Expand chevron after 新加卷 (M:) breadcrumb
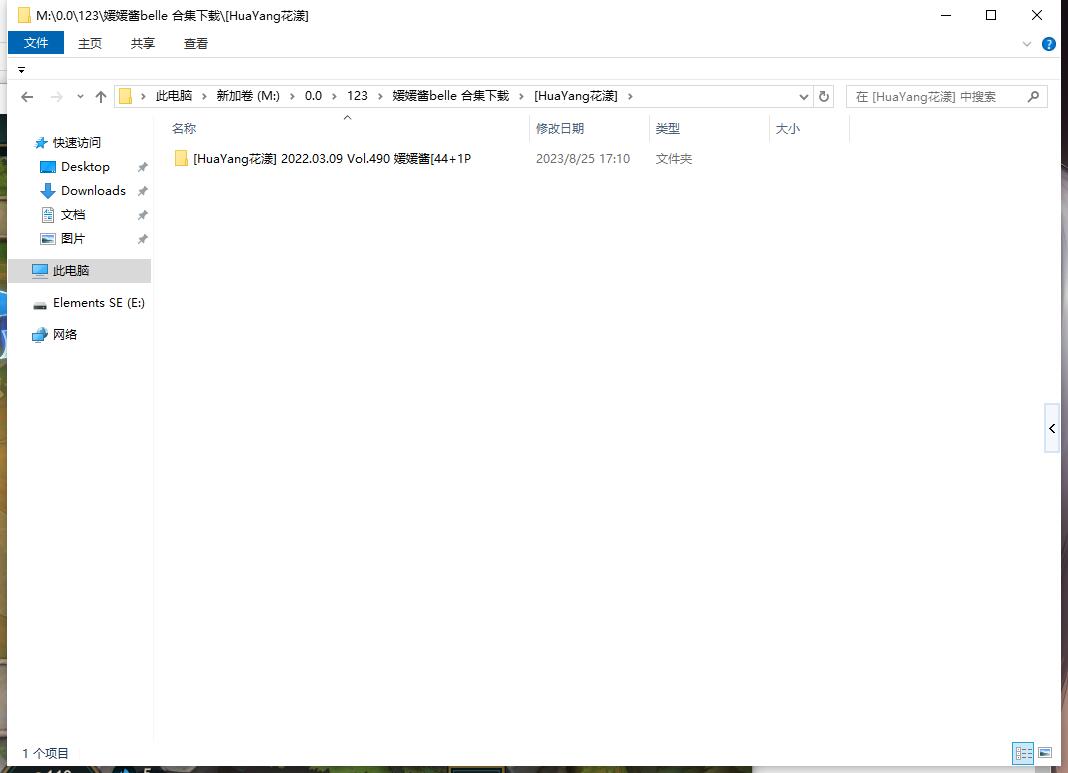This screenshot has width=1068, height=773. [292, 97]
